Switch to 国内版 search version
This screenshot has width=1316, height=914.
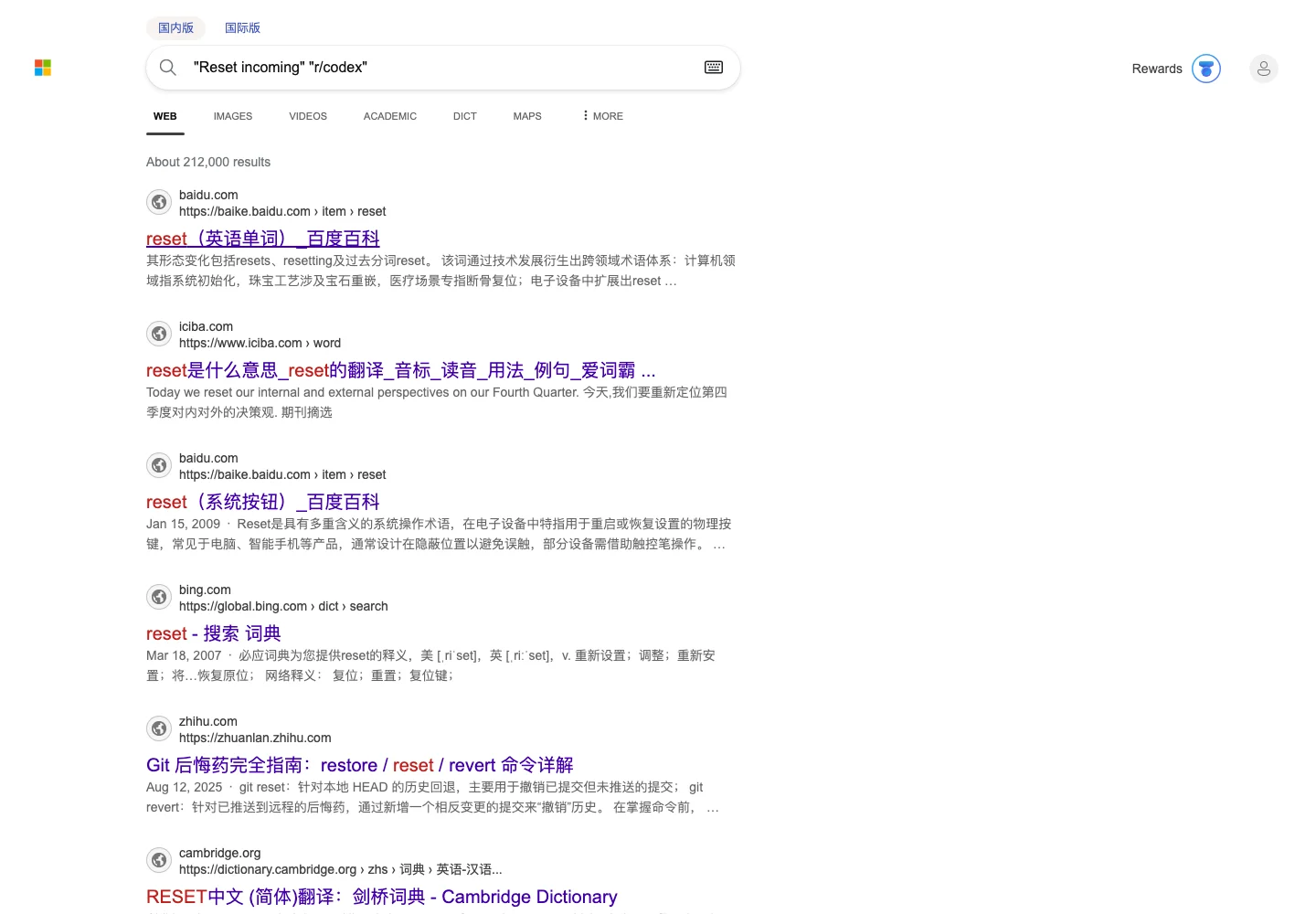tap(176, 28)
